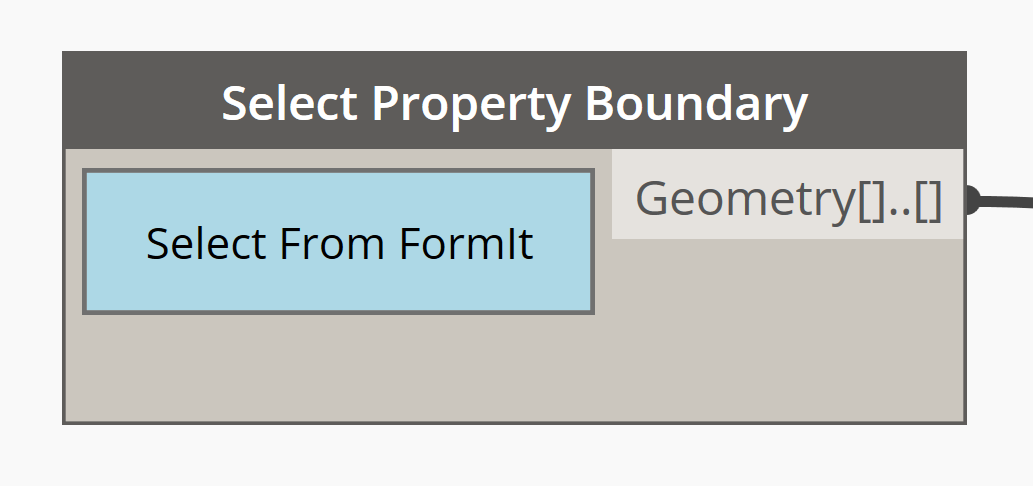
Task: Click the brackets in the Geometry port label
Action: (x=900, y=197)
